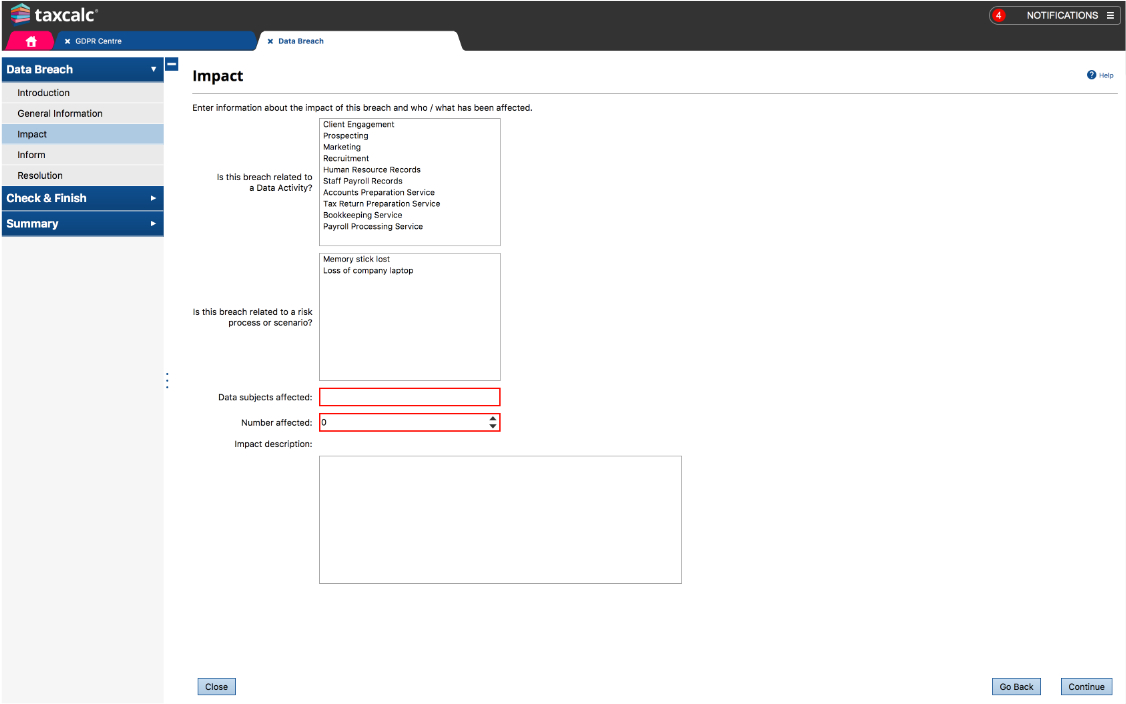Image resolution: width=1126 pixels, height=704 pixels.
Task: Switch to the GDPR Centre tab
Action: click(98, 41)
